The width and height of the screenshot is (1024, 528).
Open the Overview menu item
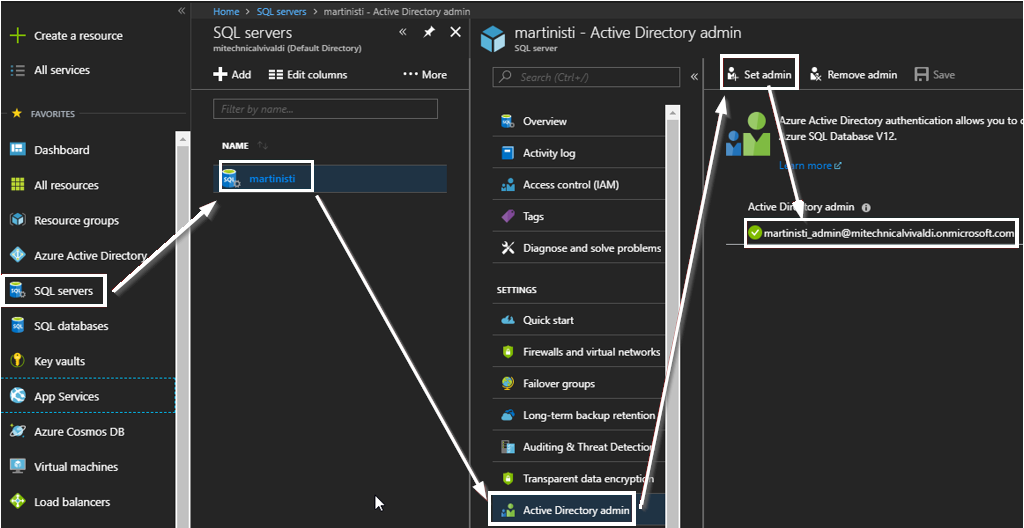click(x=579, y=121)
